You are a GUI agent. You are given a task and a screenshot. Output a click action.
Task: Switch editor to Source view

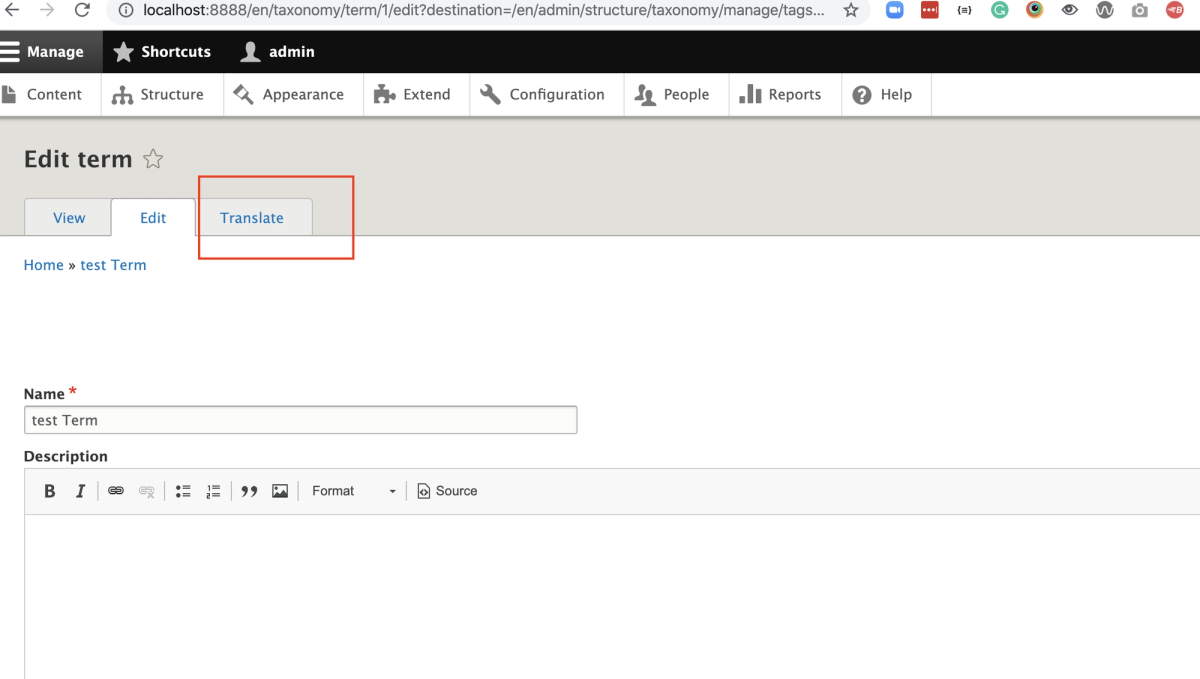(447, 491)
